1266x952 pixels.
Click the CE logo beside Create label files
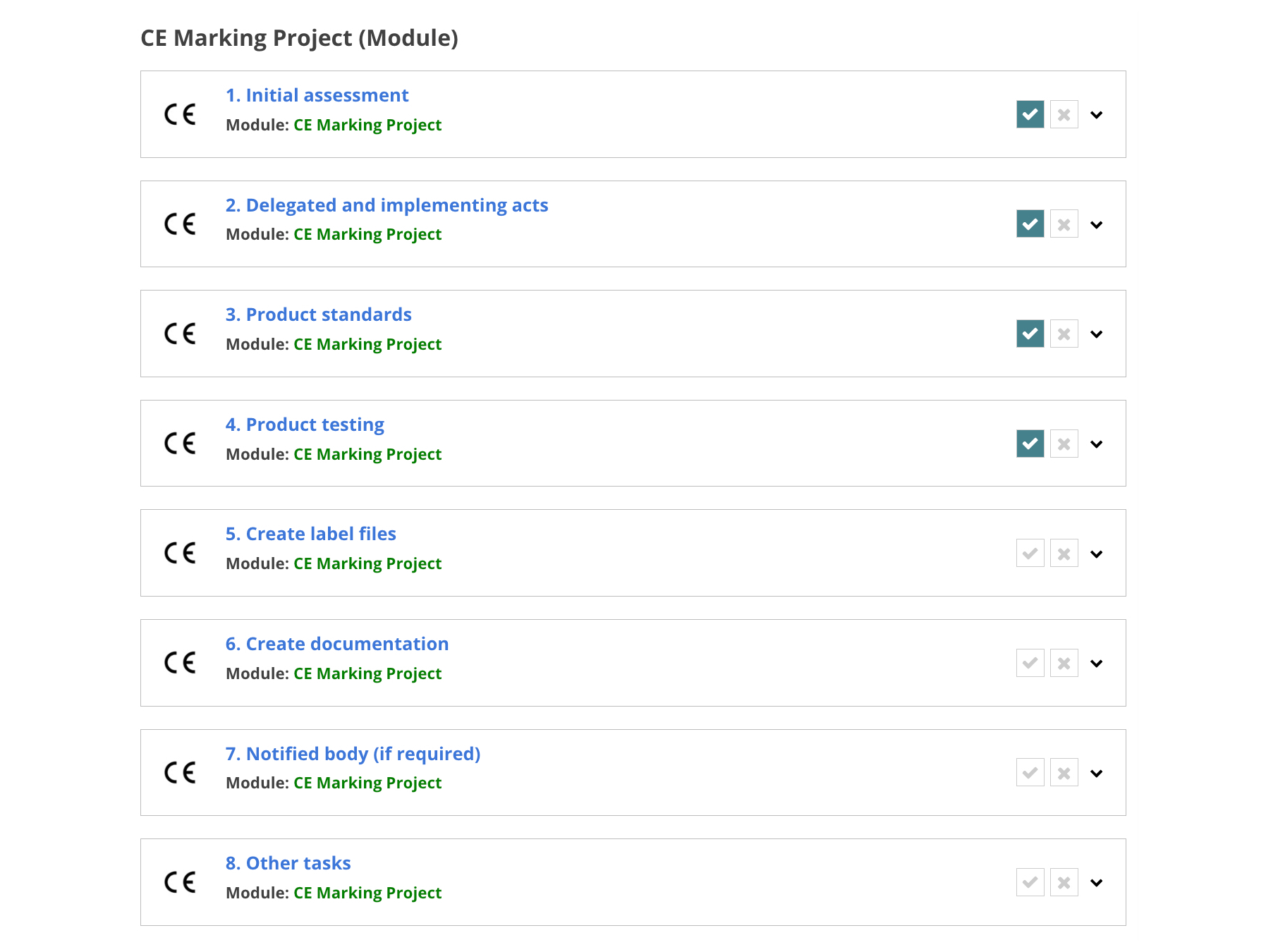[180, 553]
